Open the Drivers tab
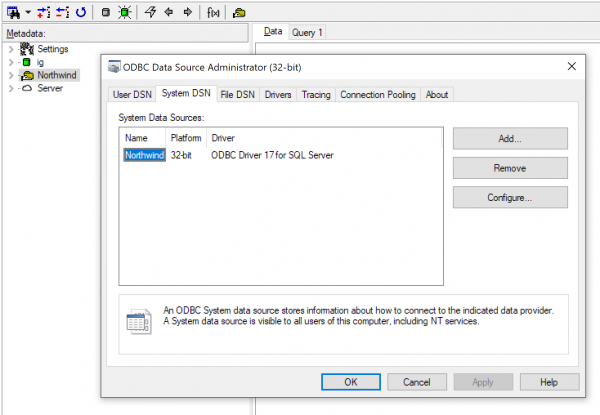The height and width of the screenshot is (415, 600). tap(278, 94)
